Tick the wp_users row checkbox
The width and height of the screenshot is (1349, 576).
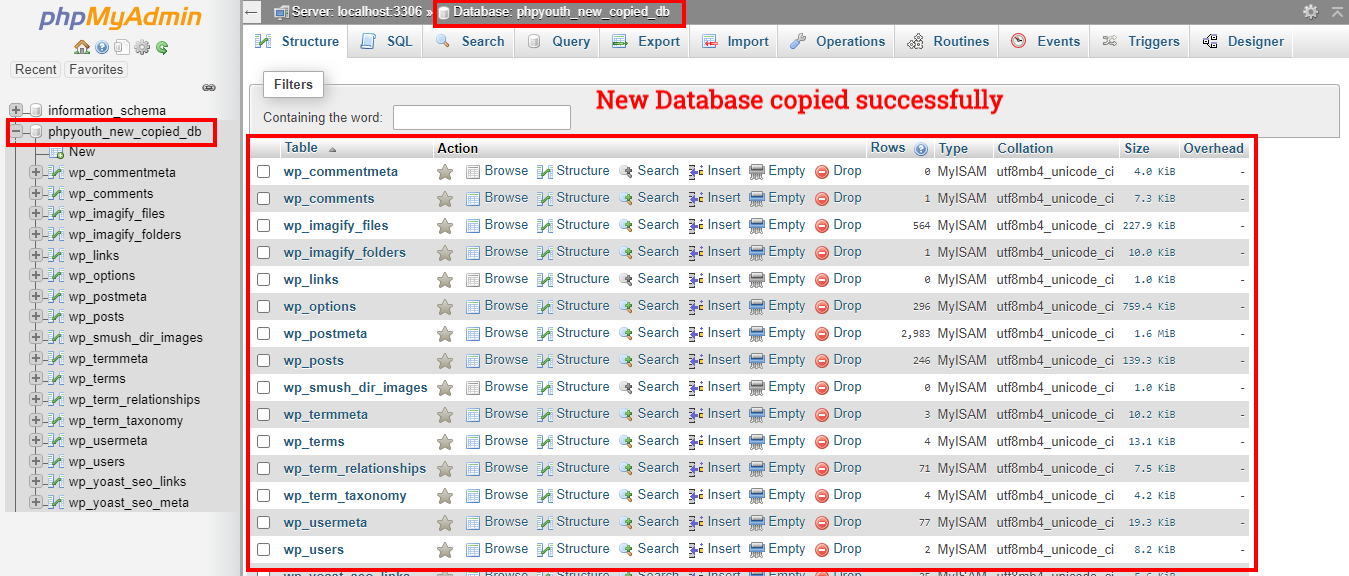[264, 550]
